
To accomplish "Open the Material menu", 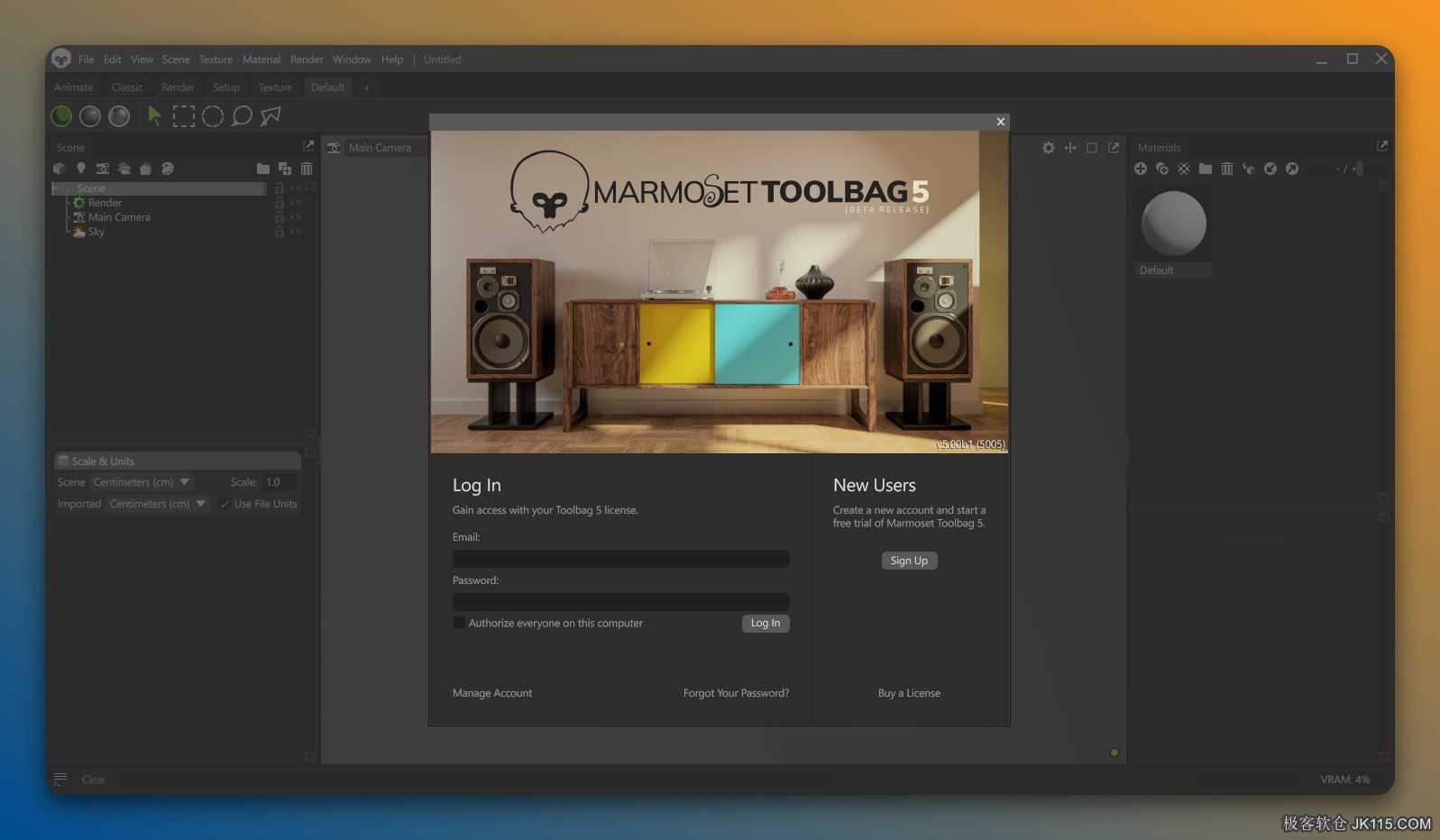I will 261,59.
